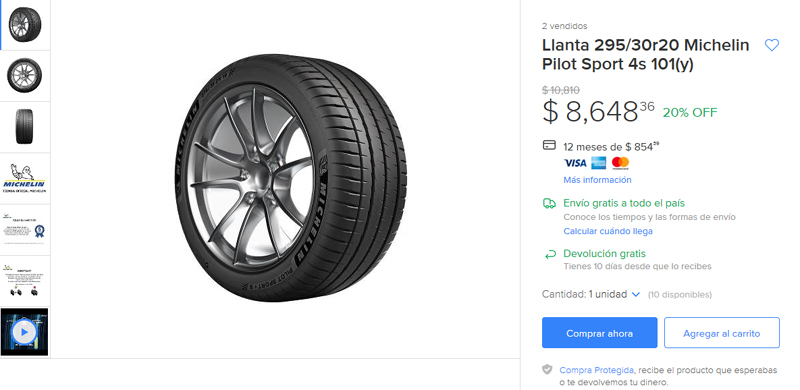The image size is (800, 390).
Task: Click the free return arrow icon
Action: click(x=549, y=254)
